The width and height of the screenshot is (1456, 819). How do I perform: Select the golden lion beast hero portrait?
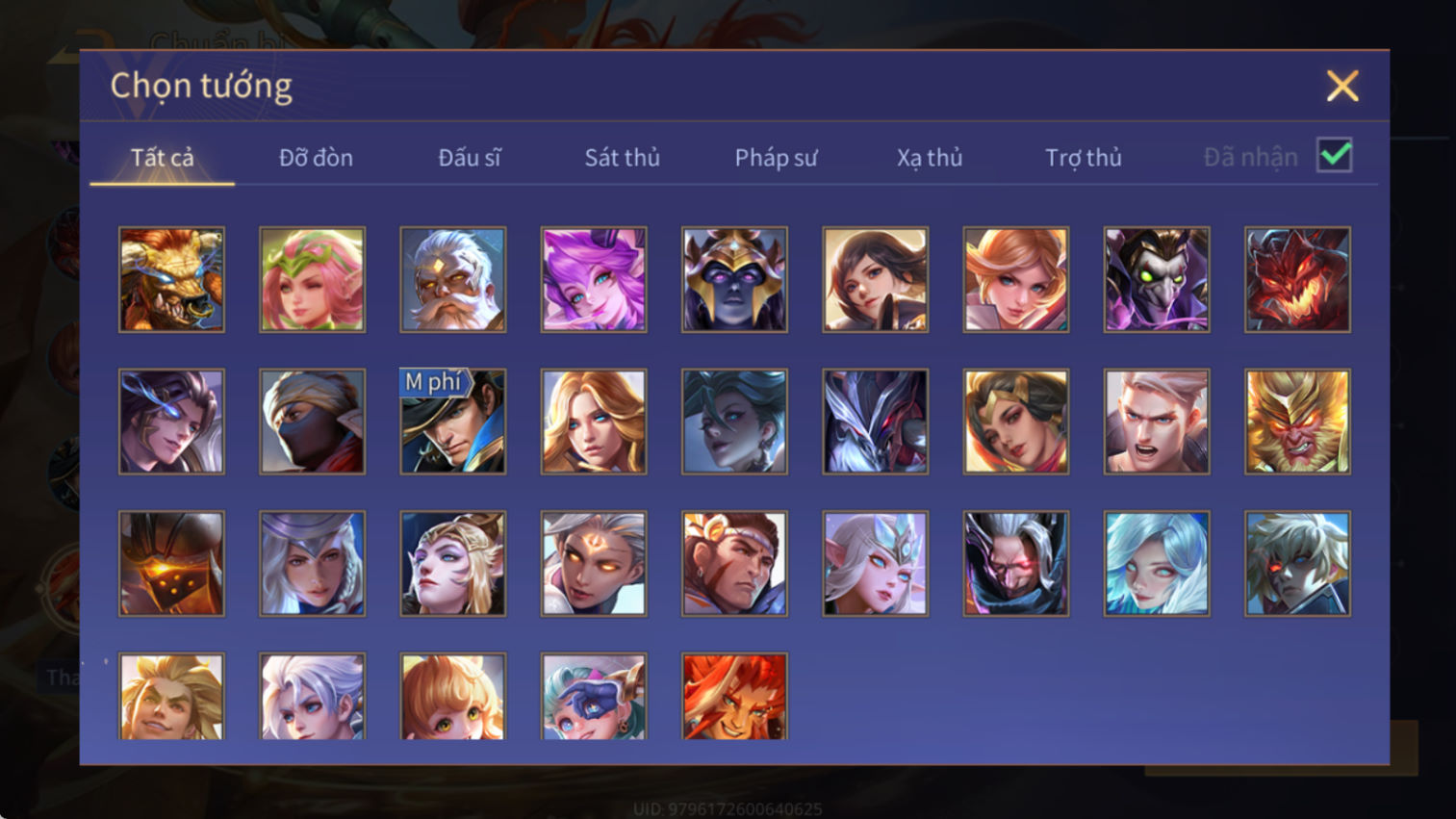[171, 280]
